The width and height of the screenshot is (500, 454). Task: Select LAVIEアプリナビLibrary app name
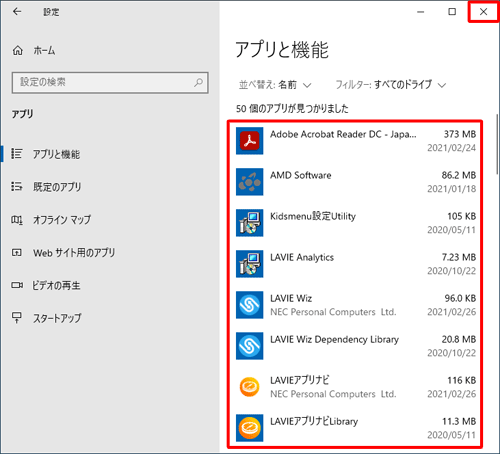[x=314, y=421]
